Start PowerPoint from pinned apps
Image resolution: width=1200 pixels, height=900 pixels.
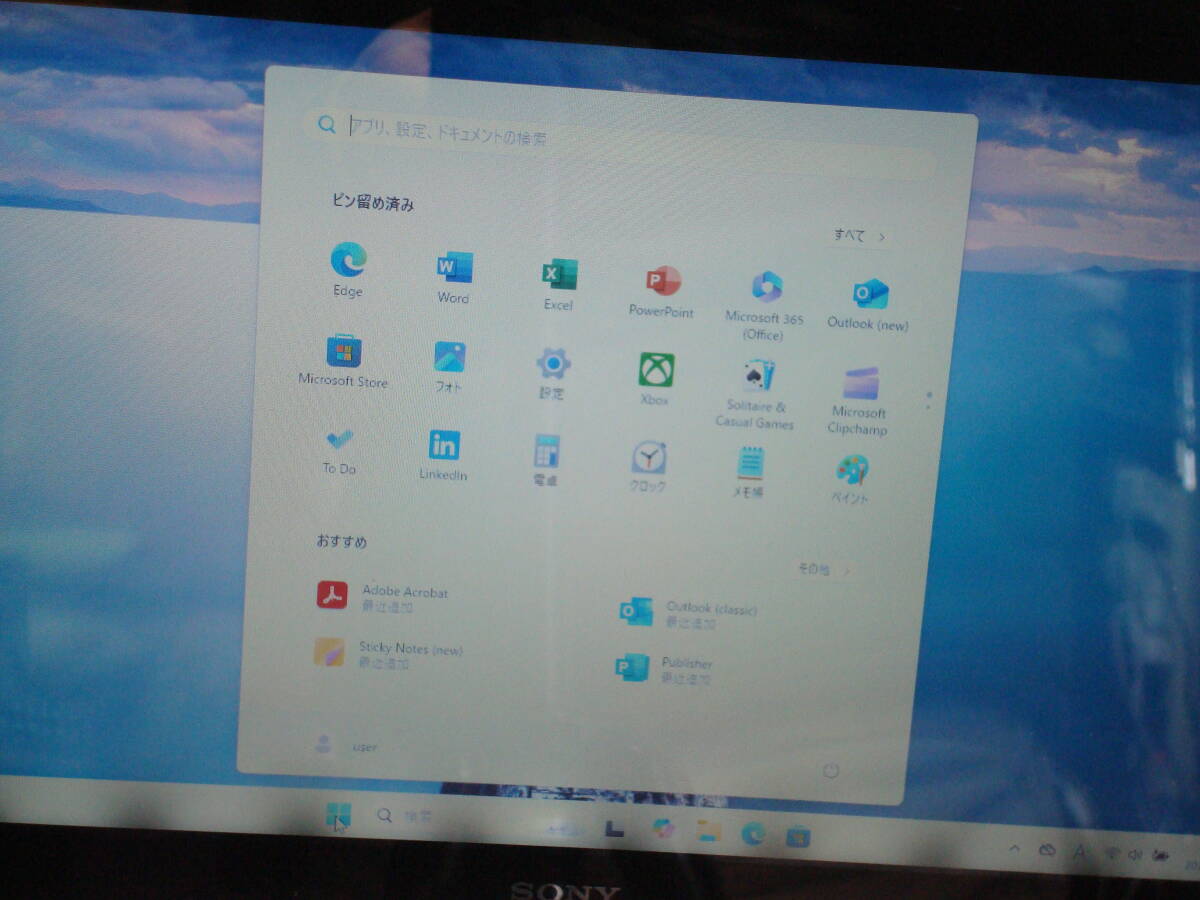click(661, 292)
